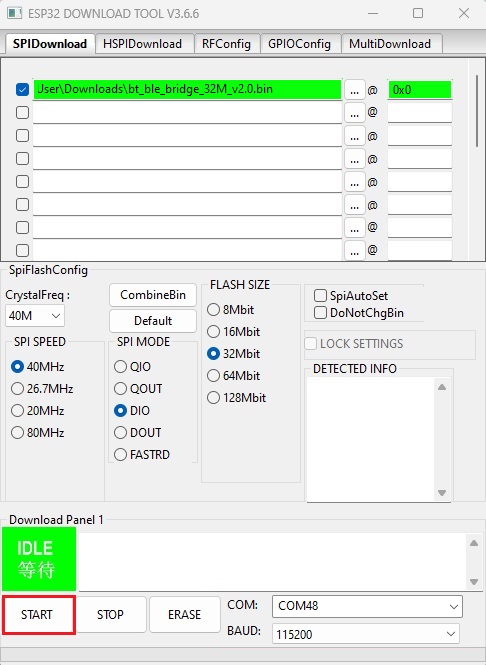The width and height of the screenshot is (486, 665).
Task: Open the GPIOConfig tab
Action: (299, 44)
